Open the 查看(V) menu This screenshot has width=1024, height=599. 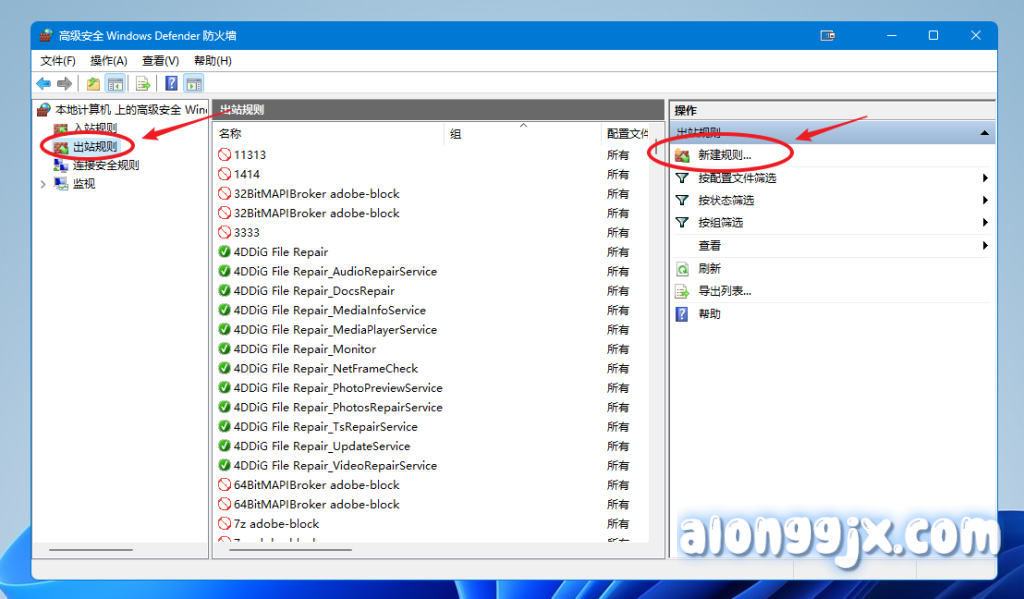(160, 61)
